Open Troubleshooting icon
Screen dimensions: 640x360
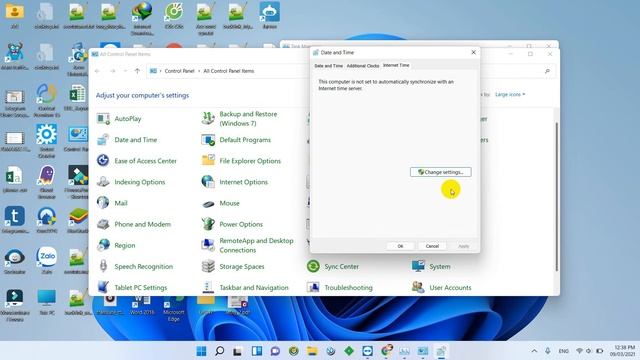click(x=313, y=287)
